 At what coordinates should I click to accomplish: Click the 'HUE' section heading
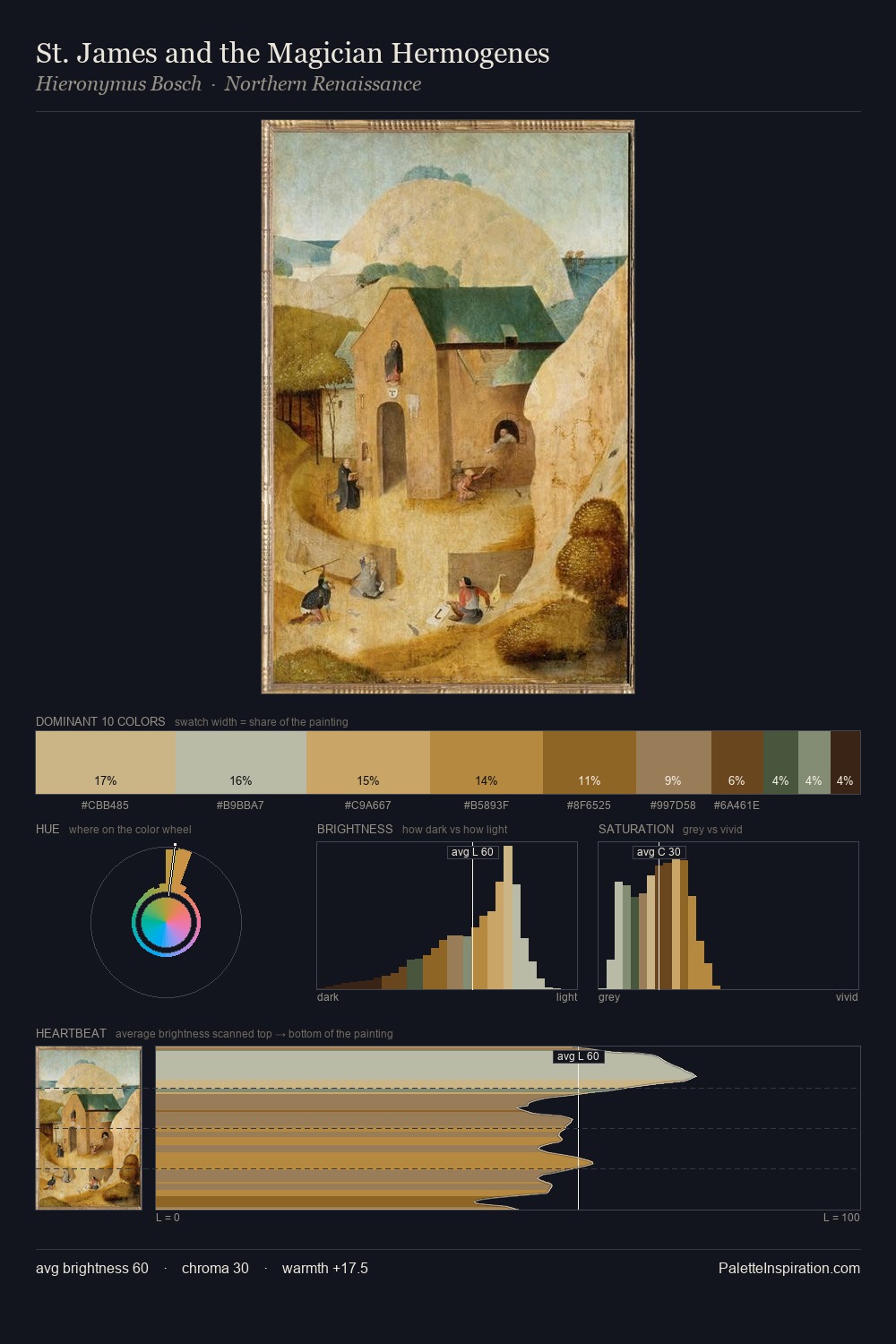[x=47, y=829]
